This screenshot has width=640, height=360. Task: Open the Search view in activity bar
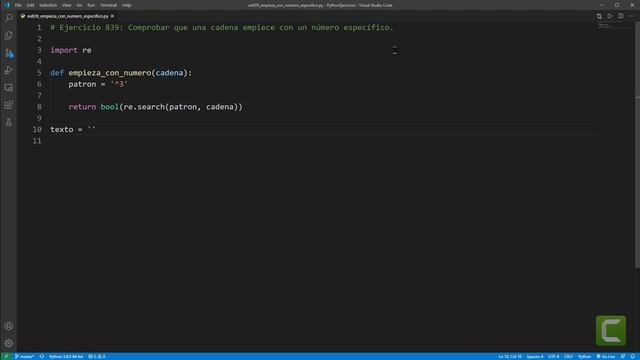[x=9, y=18]
